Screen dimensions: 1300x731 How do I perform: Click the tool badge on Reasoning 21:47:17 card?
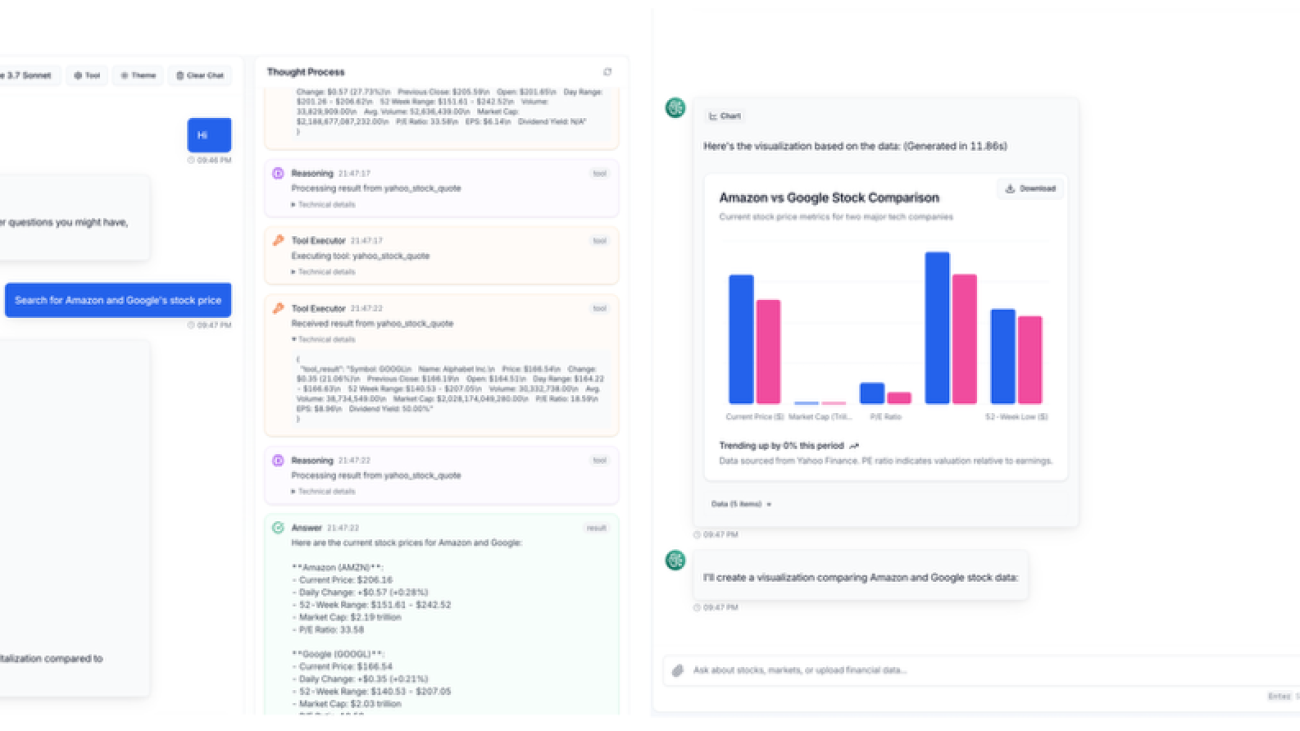coord(599,173)
